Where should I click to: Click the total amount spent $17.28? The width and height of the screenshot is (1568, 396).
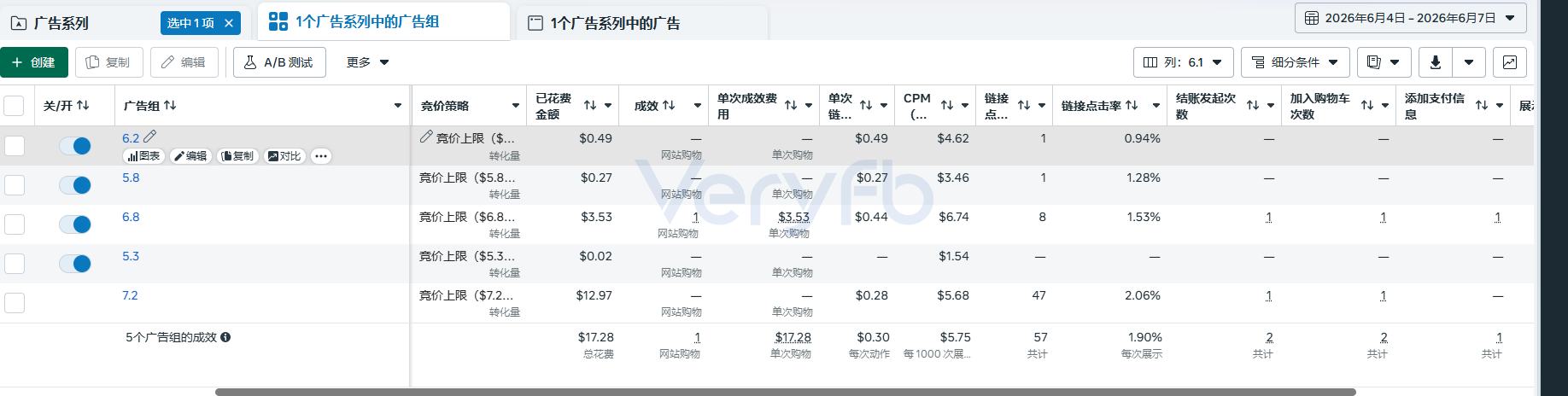coord(595,337)
